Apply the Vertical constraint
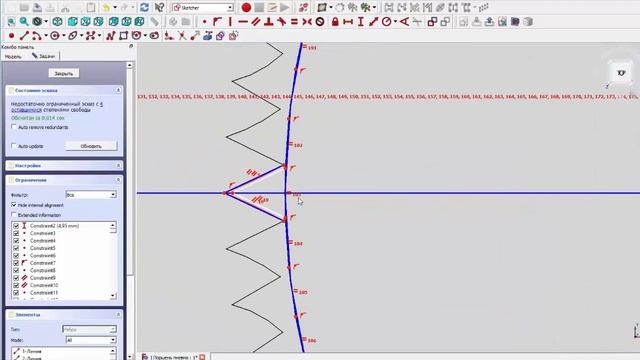The image size is (640, 360). pyautogui.click(x=230, y=22)
